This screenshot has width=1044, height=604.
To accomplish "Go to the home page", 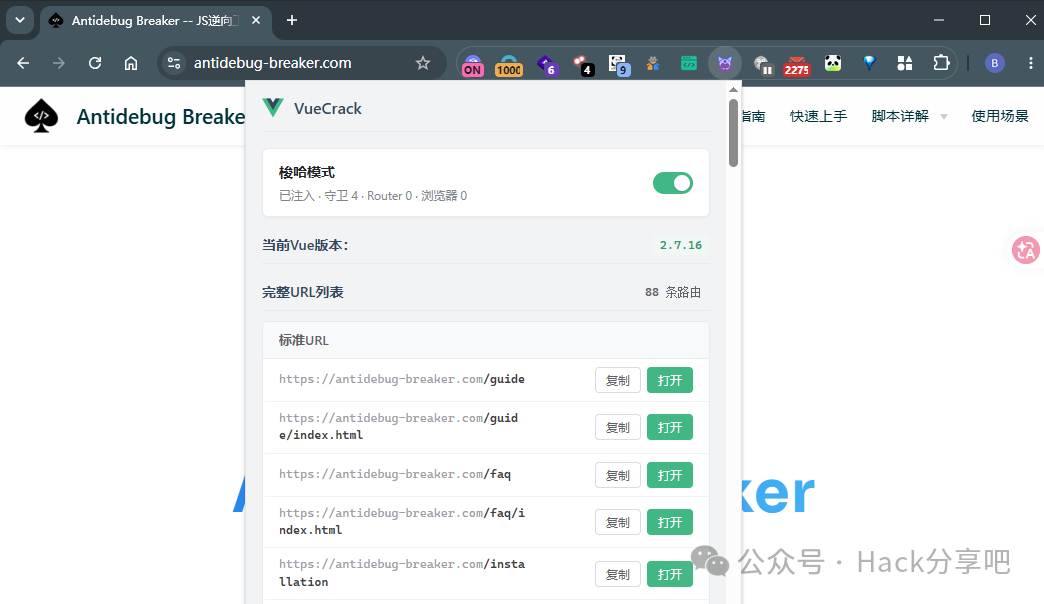I will point(130,63).
